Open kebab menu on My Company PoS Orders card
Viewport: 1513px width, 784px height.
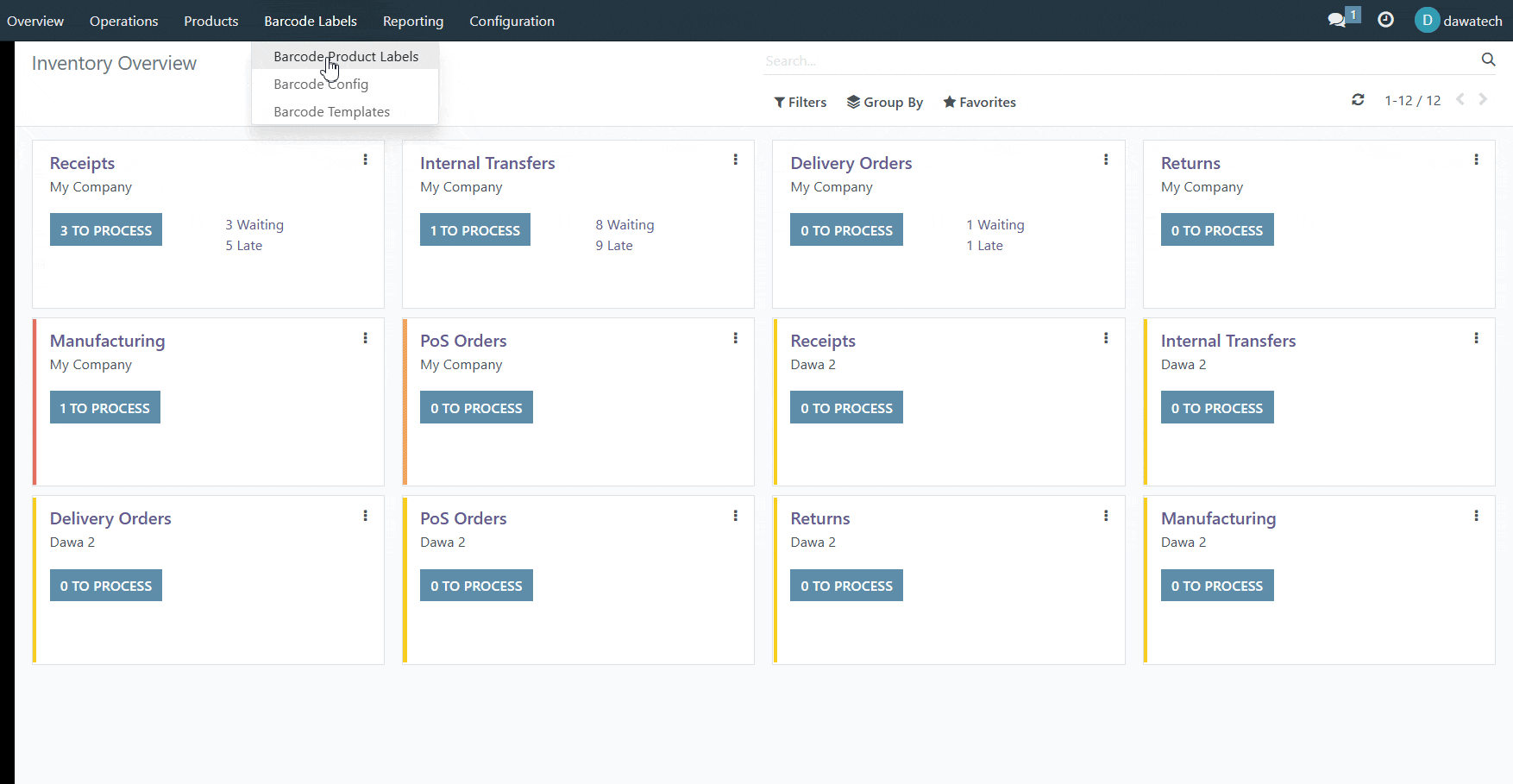[735, 338]
